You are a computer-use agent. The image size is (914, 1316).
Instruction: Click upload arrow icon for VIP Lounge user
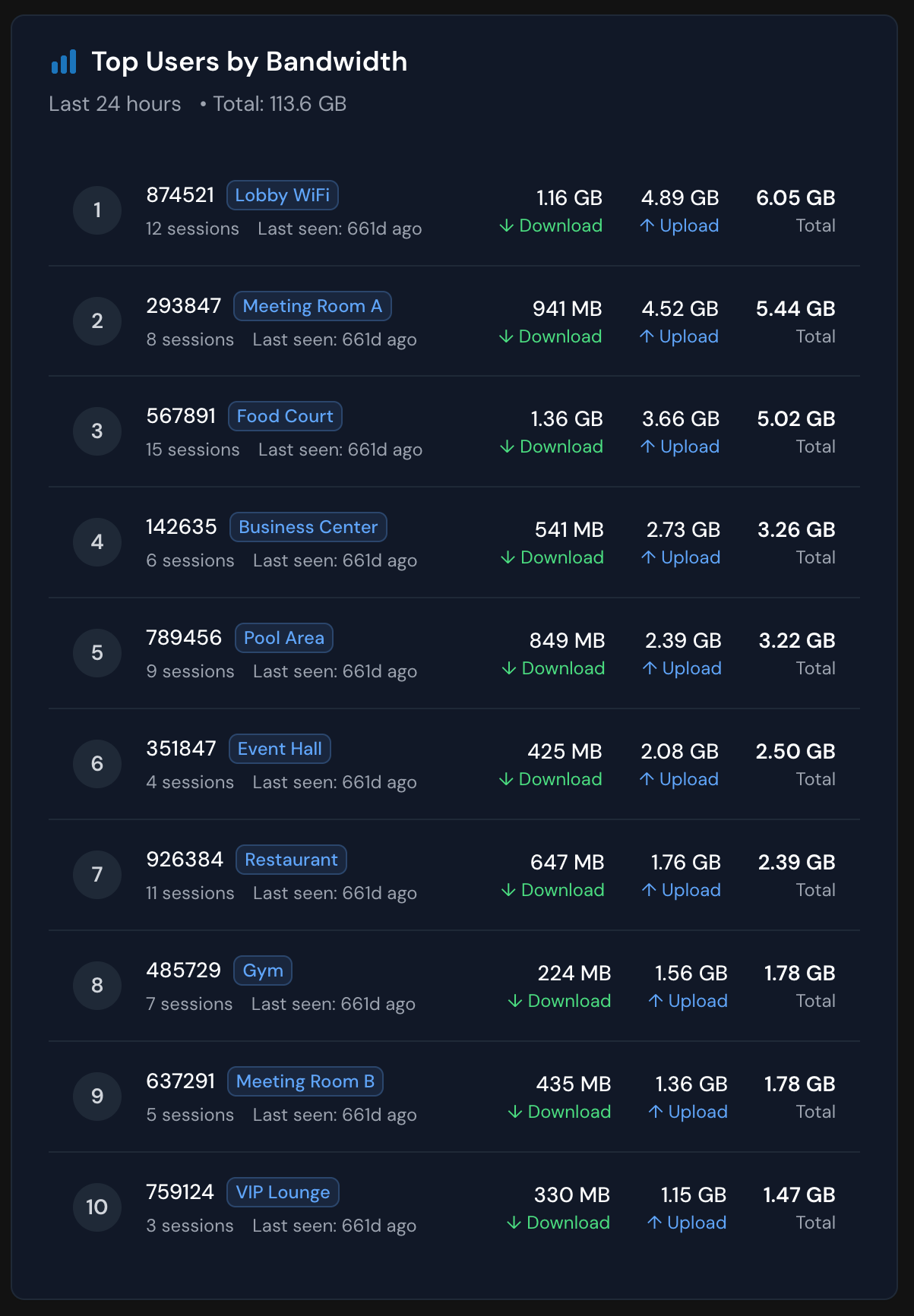[x=654, y=1223]
